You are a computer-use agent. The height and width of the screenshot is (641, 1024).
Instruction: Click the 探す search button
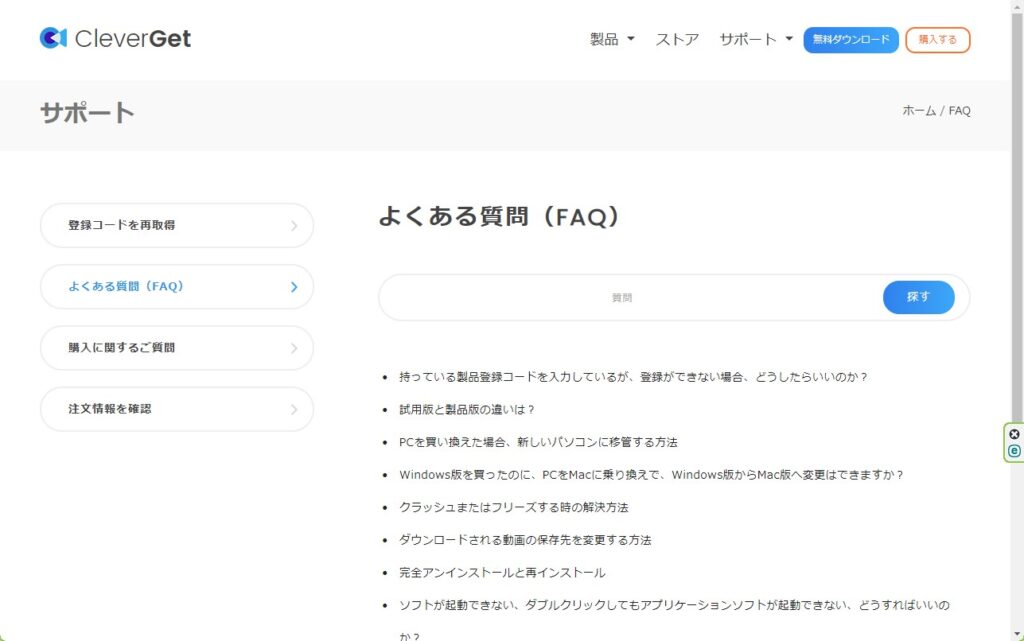(918, 297)
